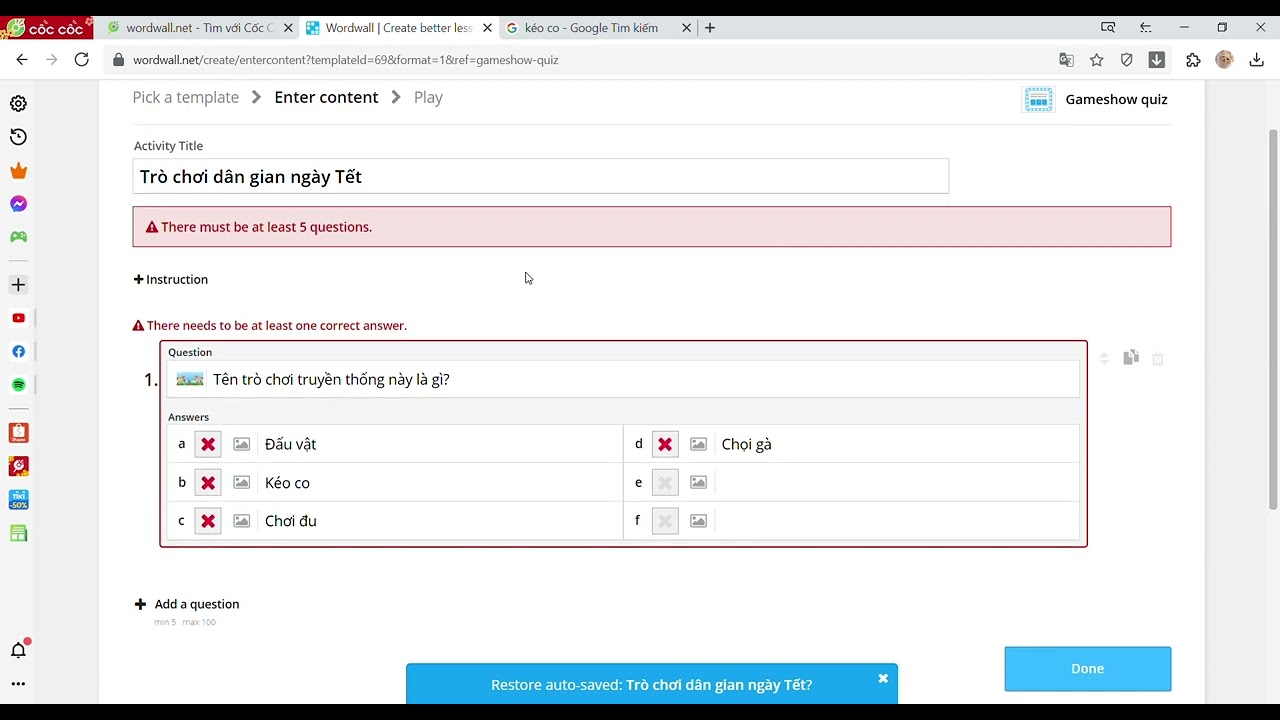Open Facebook shortcut in sidebar
Screen dimensions: 1280x720
point(18,351)
